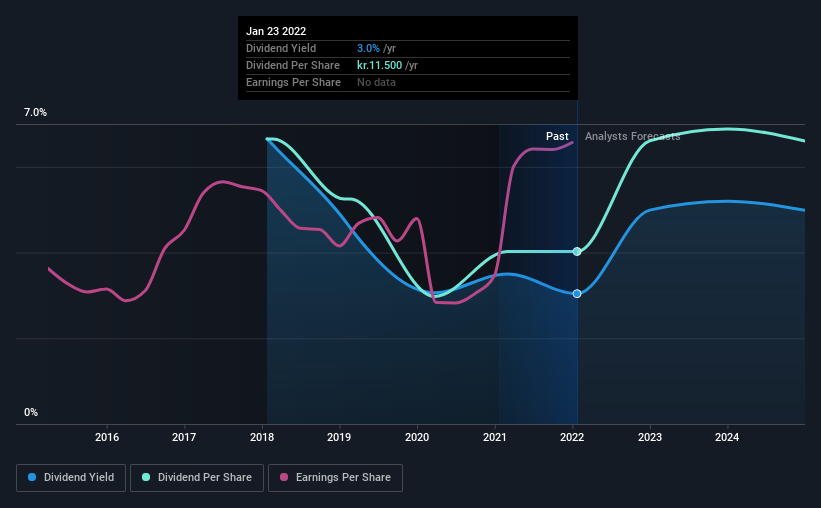This screenshot has height=508, width=821.
Task: Click the Analysts Forecasts label
Action: pyautogui.click(x=633, y=137)
